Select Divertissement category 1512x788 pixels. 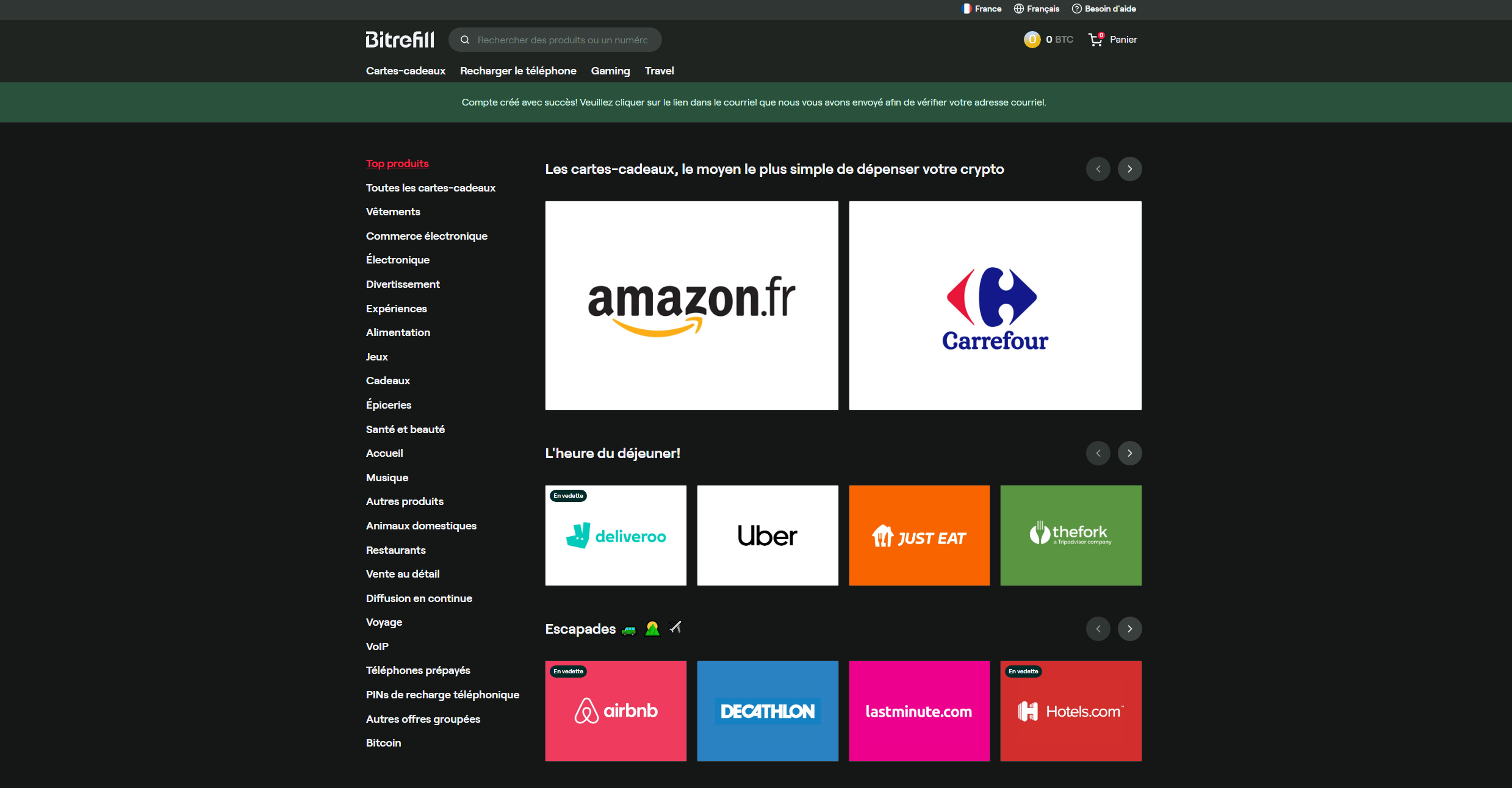point(403,284)
